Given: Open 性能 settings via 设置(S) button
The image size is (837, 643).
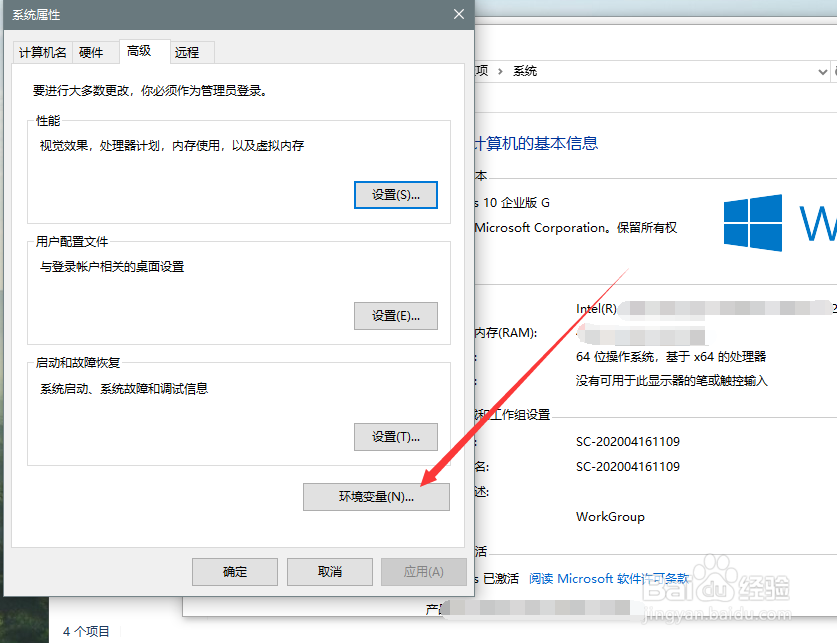Looking at the screenshot, I should click(x=395, y=195).
